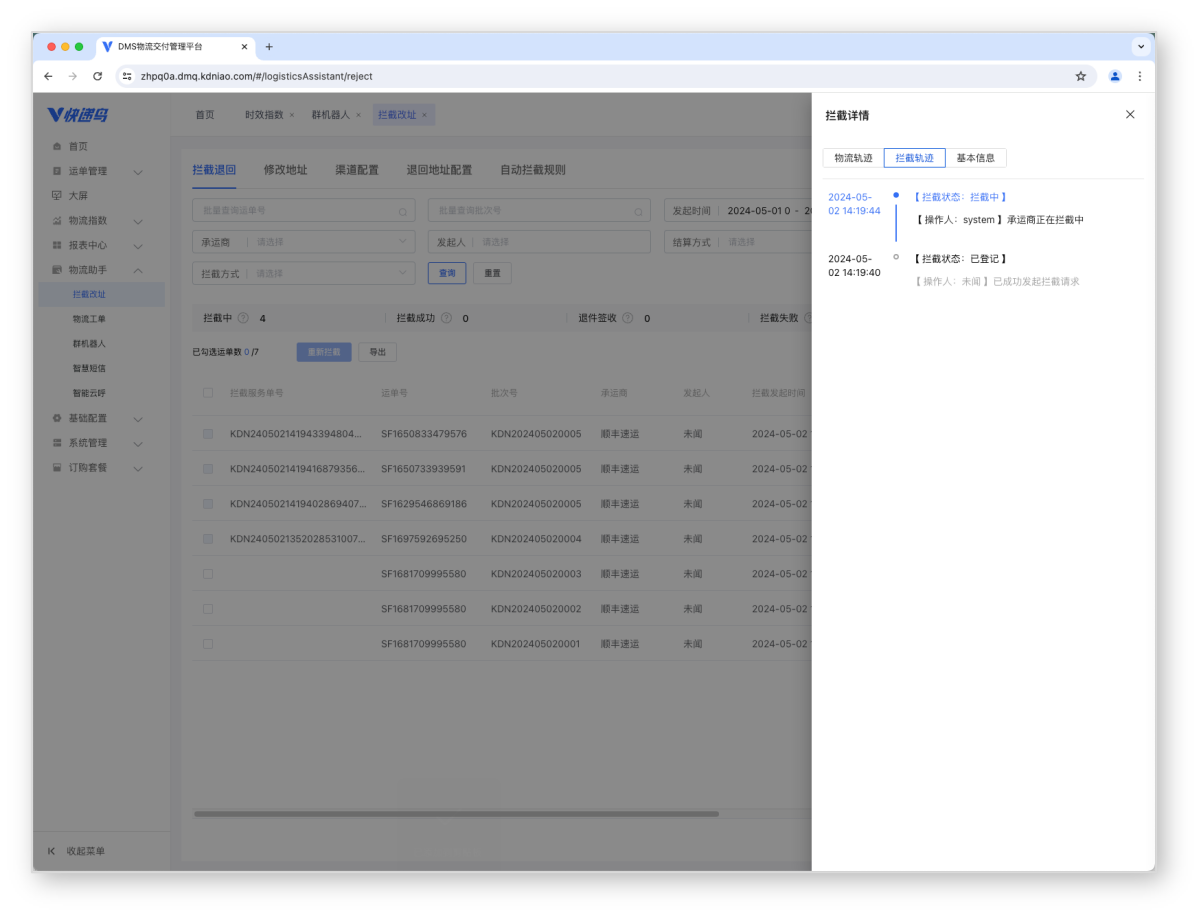Switch to the 基本信息 tab
Image resolution: width=1201 pixels, height=917 pixels.
975,158
